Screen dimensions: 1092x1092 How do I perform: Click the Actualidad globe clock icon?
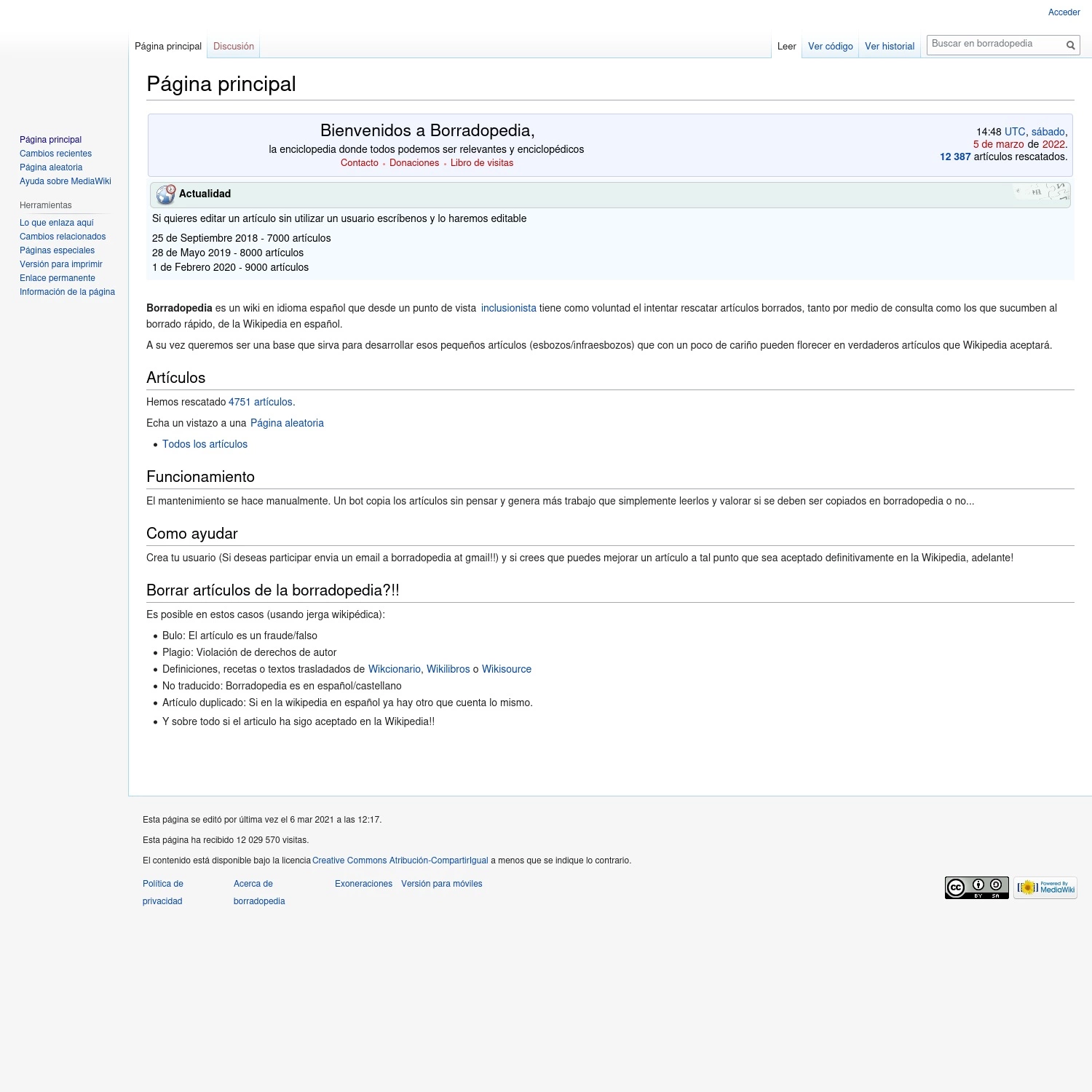(166, 194)
